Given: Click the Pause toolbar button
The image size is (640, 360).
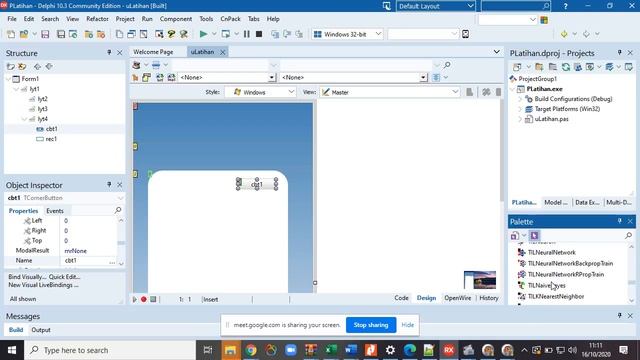Looking at the screenshot, I should (x=247, y=34).
